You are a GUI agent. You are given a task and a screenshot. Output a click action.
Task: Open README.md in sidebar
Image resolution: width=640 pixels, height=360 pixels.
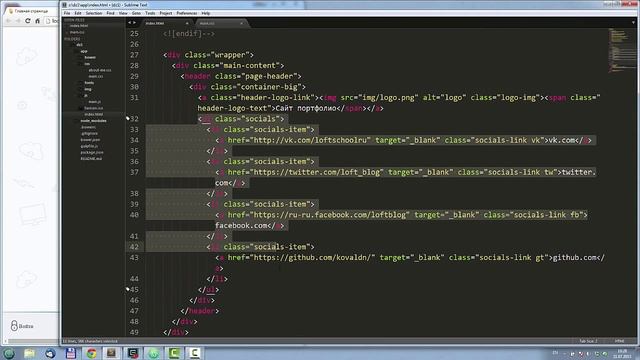pyautogui.click(x=91, y=159)
